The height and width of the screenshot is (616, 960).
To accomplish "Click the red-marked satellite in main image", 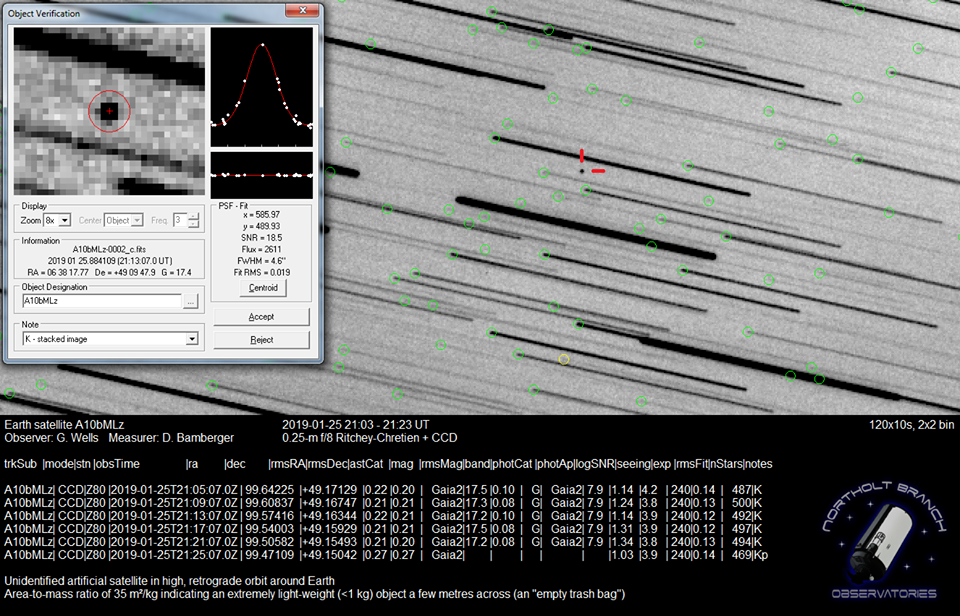I will (581, 171).
